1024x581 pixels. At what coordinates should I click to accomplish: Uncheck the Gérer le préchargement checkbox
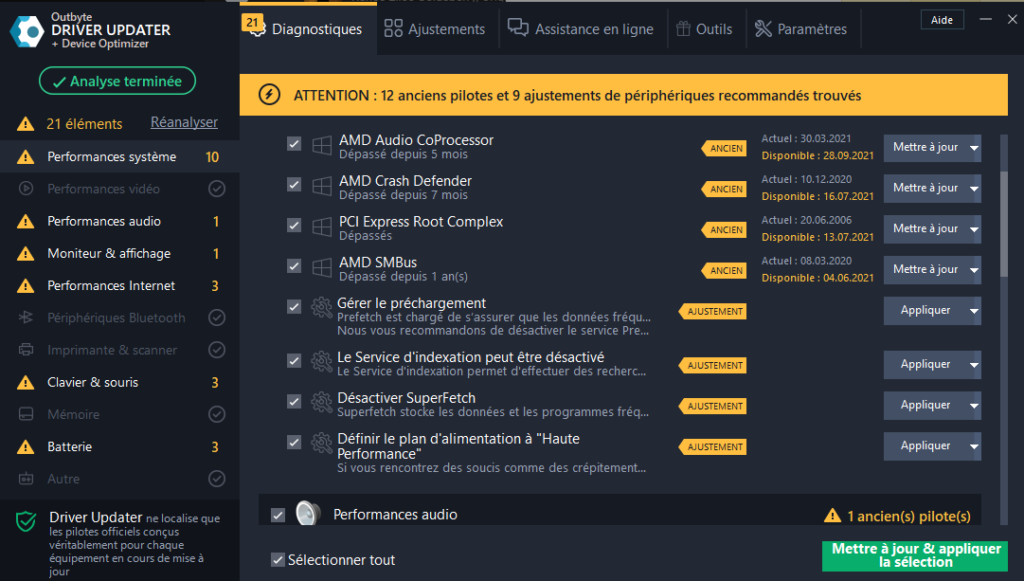click(x=294, y=307)
